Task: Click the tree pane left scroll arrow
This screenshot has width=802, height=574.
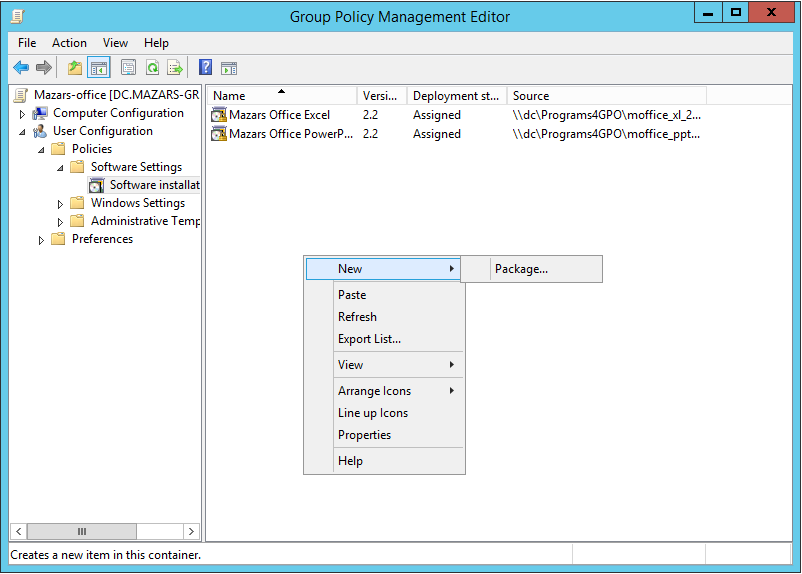Action: [x=18, y=532]
